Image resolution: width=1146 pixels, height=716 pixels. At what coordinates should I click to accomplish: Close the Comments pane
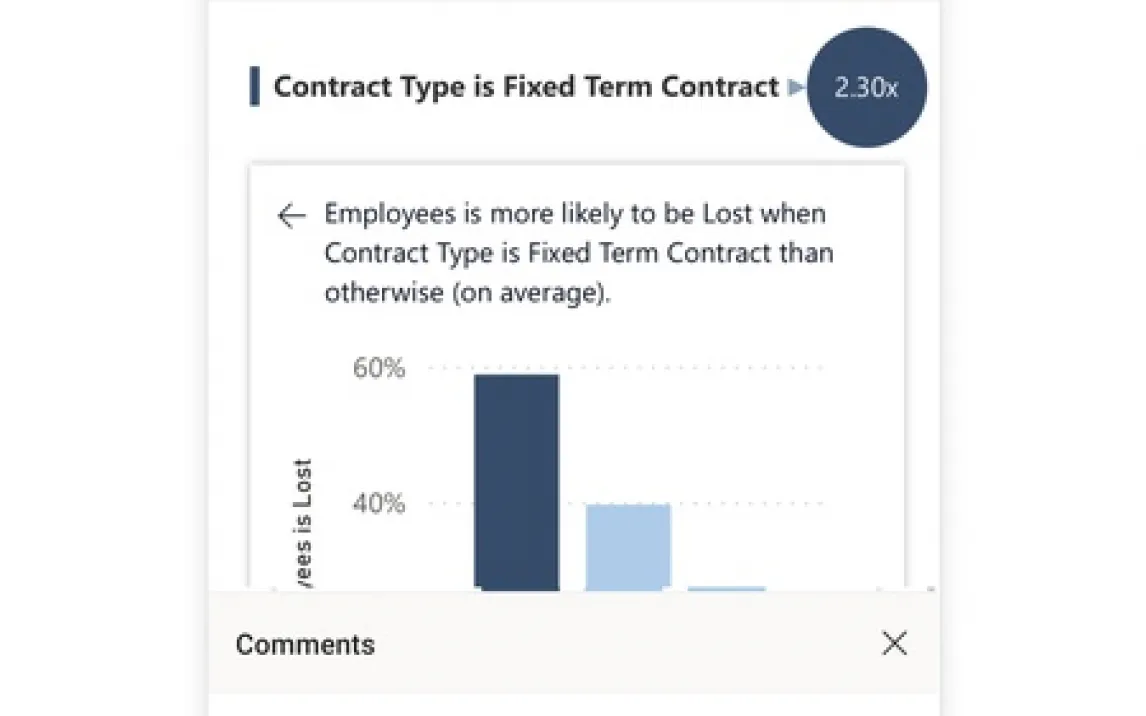pyautogui.click(x=894, y=643)
